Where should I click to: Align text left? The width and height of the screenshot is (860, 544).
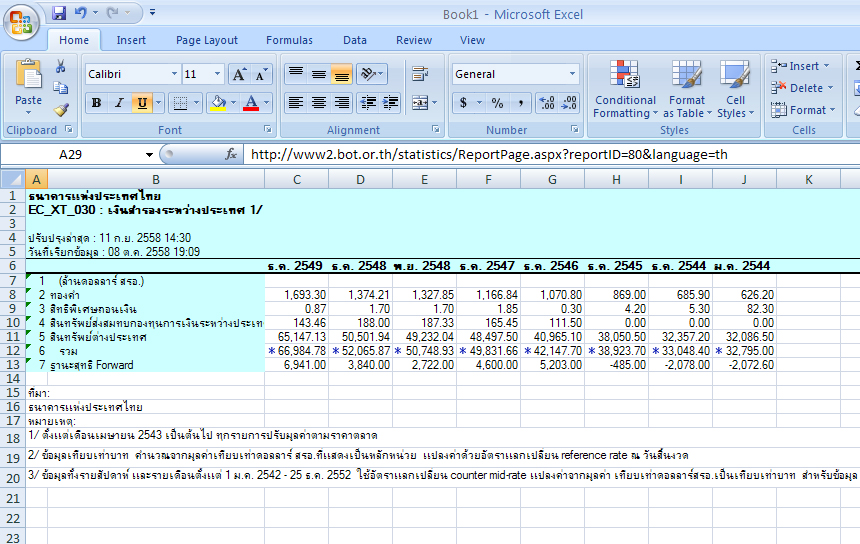point(296,103)
